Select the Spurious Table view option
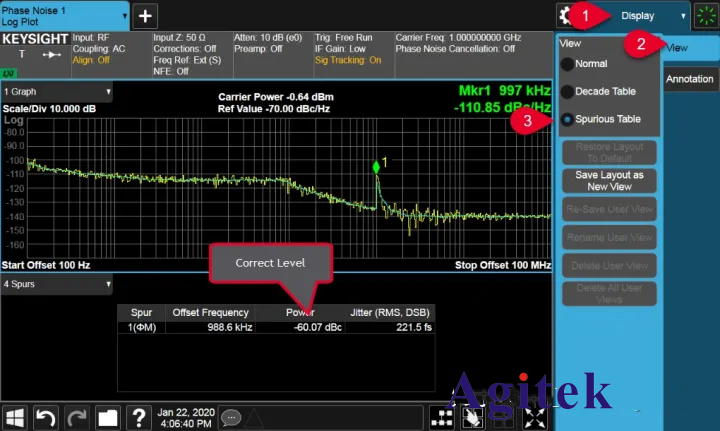Image resolution: width=720 pixels, height=431 pixels. tap(568, 119)
